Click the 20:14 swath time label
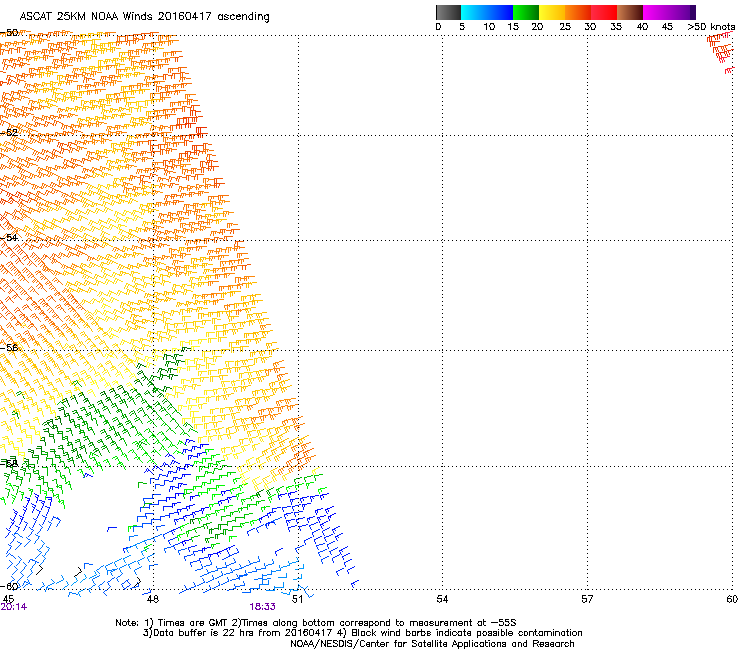 pos(14,607)
